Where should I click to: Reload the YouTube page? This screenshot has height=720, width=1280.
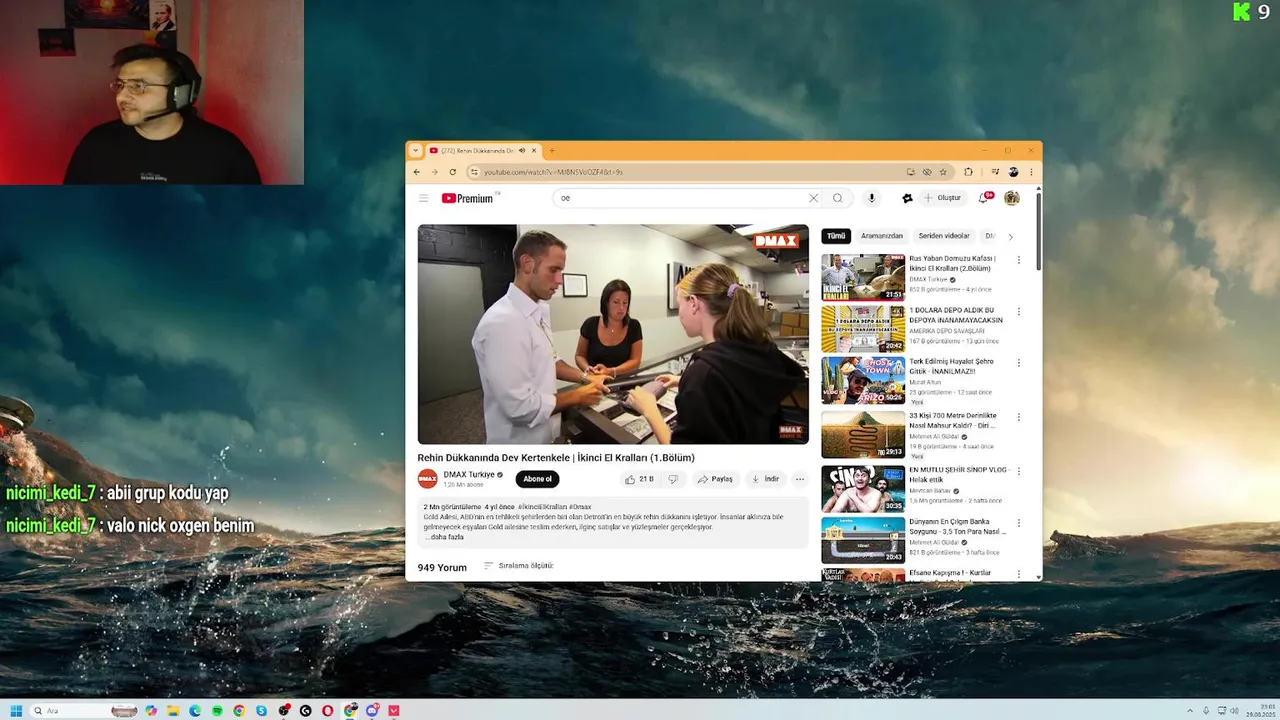pos(452,172)
